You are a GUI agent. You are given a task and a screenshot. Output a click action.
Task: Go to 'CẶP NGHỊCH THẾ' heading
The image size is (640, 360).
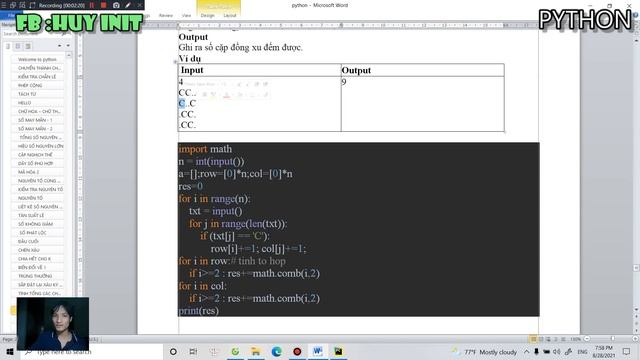(x=37, y=155)
